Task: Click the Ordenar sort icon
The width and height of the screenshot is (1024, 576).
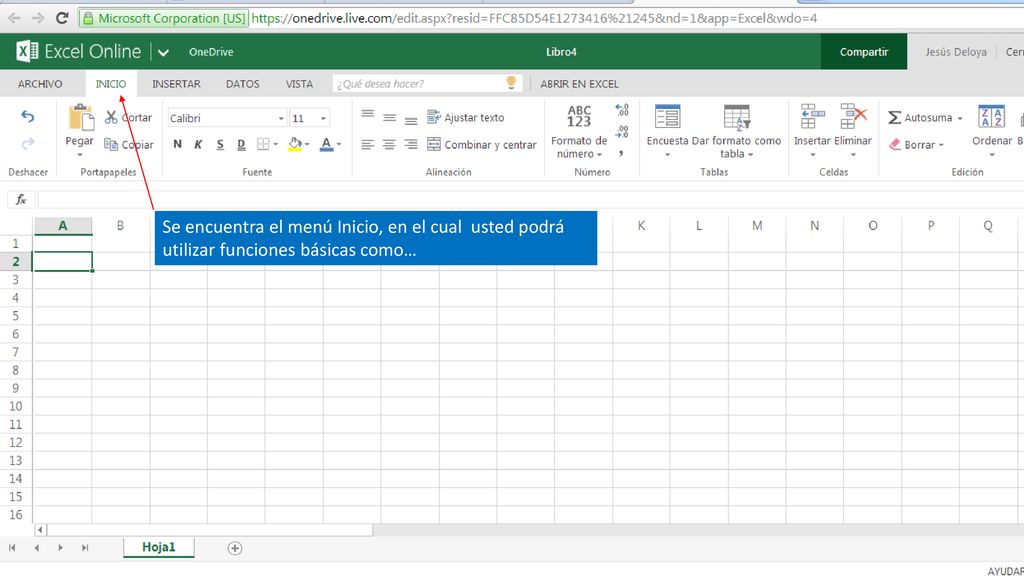Action: 991,117
